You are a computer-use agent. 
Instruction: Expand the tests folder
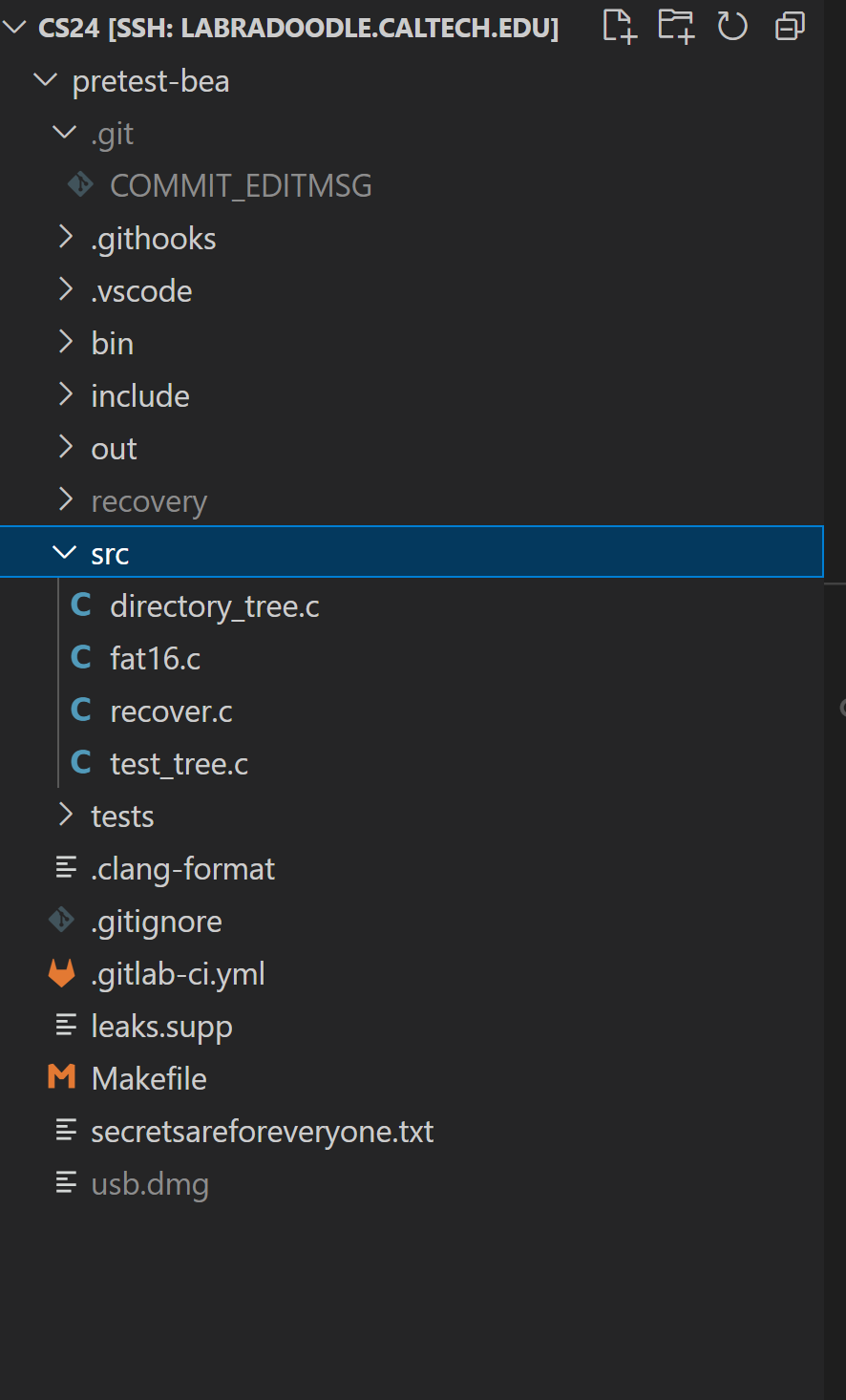point(66,815)
